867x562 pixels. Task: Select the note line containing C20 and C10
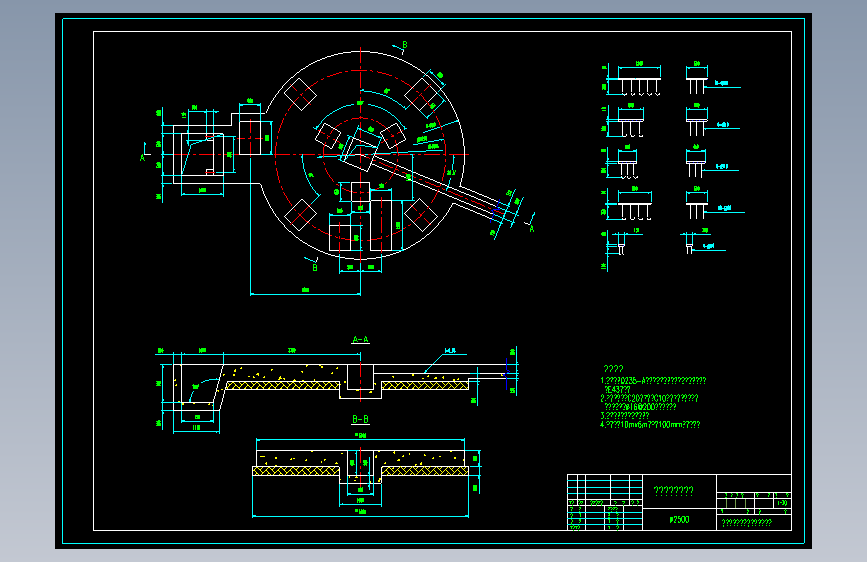[x=649, y=398]
